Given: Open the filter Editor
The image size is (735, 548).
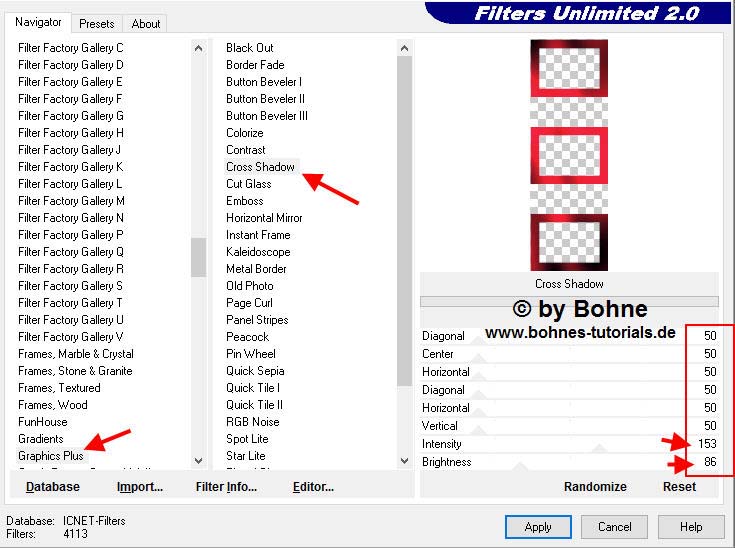Looking at the screenshot, I should pos(313,487).
